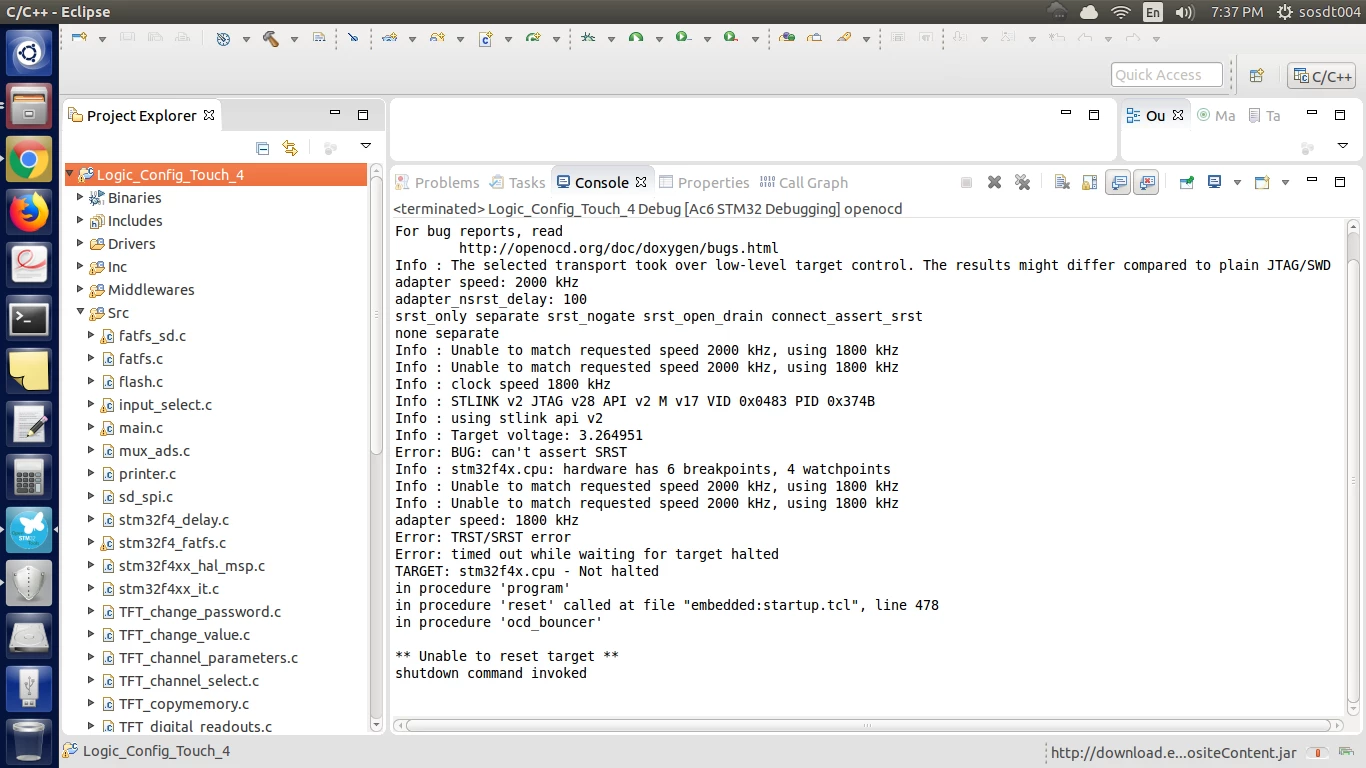
Task: Toggle Show Console on standard output change
Action: pyautogui.click(x=1118, y=182)
